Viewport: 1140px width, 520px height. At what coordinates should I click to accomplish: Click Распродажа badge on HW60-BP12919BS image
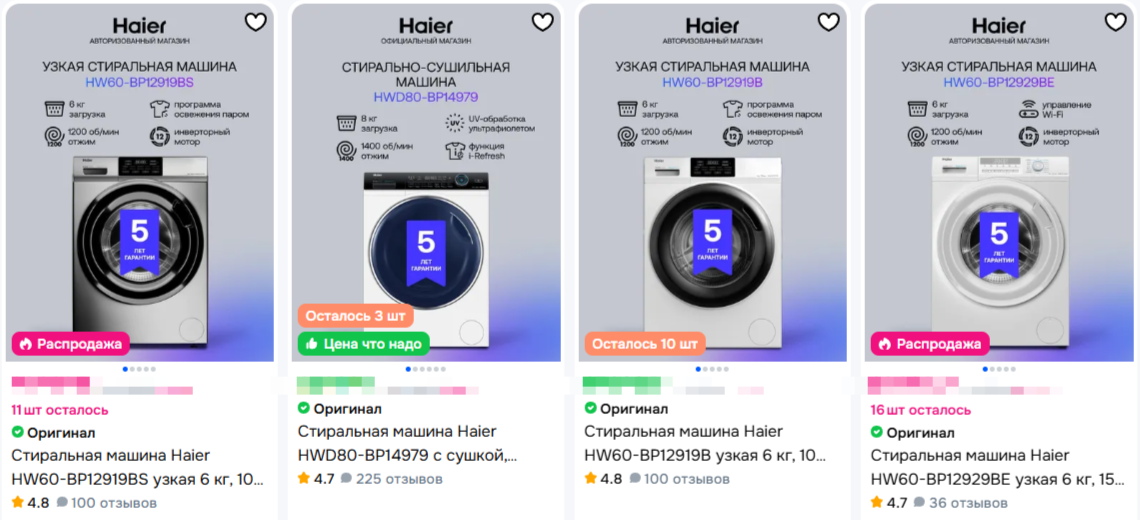[71, 344]
